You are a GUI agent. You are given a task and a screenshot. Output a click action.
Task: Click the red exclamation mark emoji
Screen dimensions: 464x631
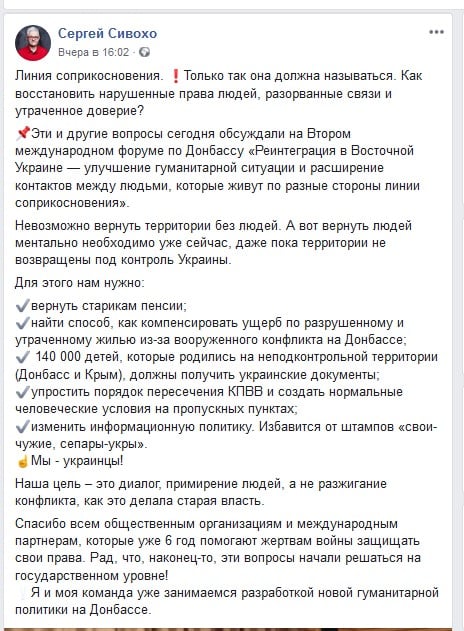(x=175, y=76)
